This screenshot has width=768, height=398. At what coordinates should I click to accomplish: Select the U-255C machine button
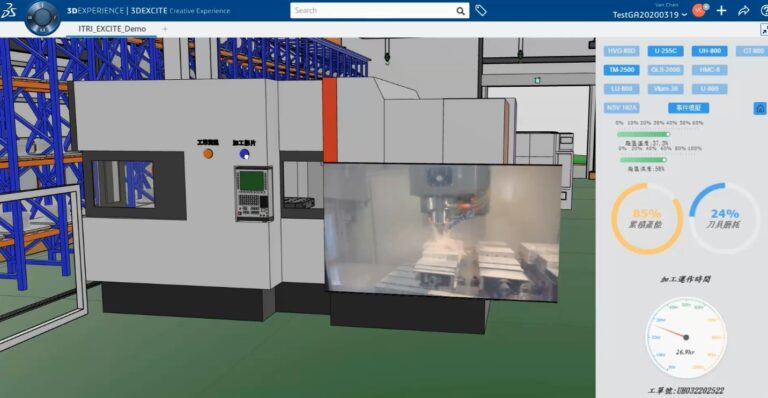tap(665, 51)
